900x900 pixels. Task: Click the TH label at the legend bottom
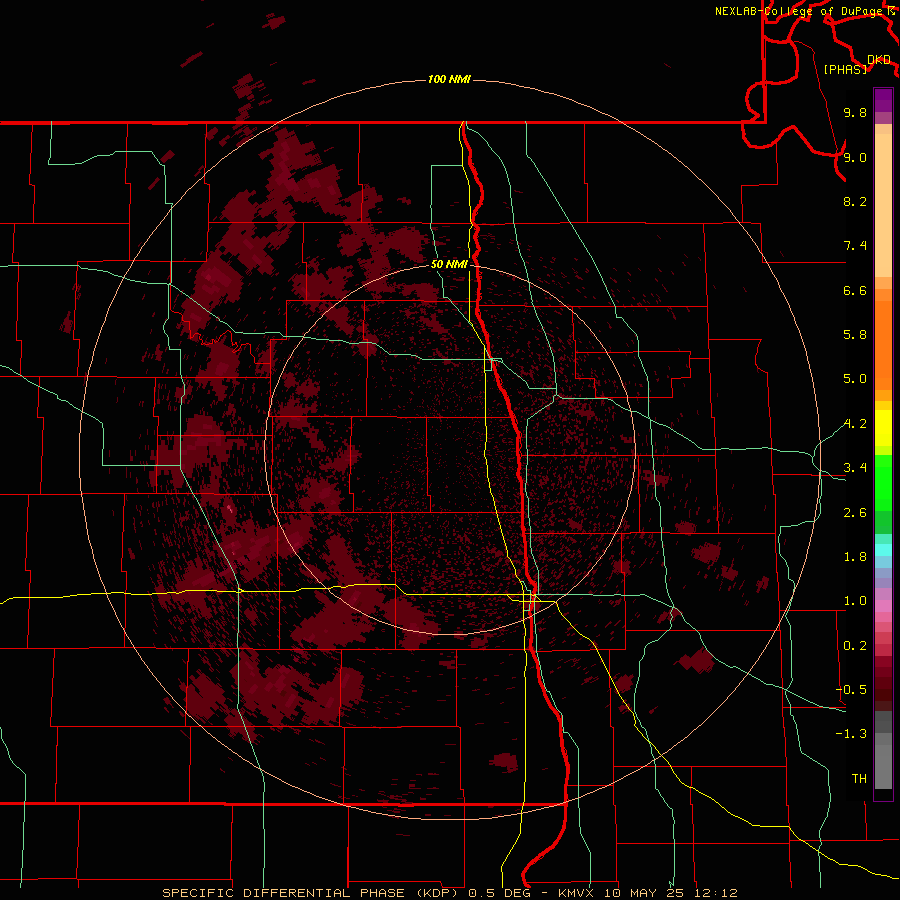pos(859,779)
